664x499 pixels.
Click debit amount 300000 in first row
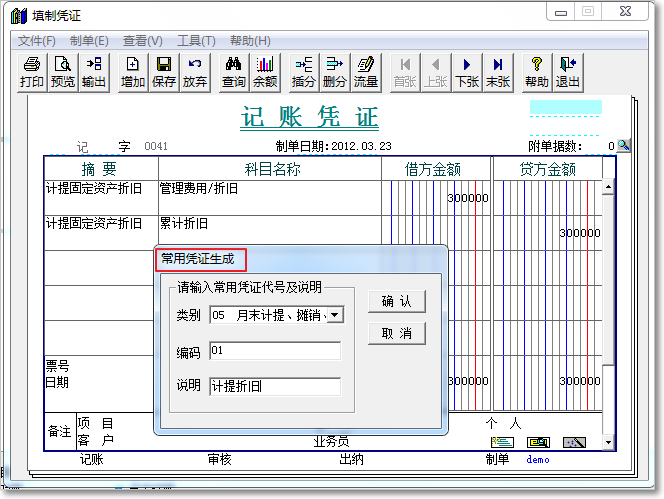pos(468,198)
